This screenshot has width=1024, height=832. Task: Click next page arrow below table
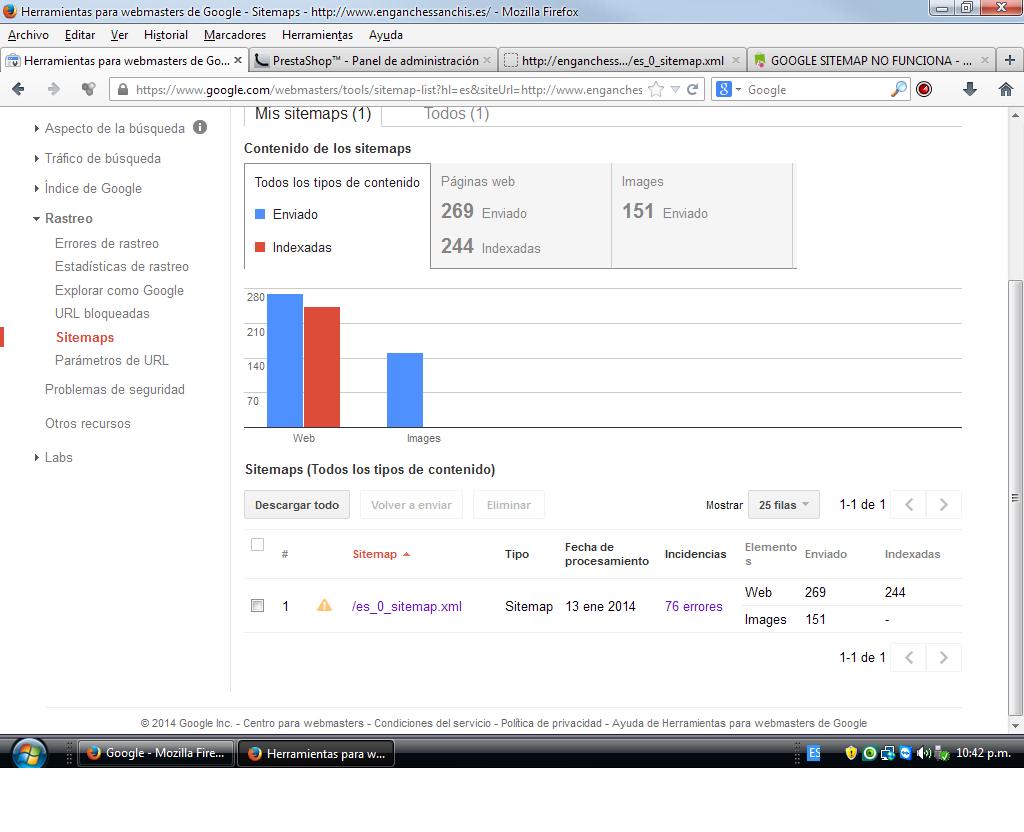944,658
